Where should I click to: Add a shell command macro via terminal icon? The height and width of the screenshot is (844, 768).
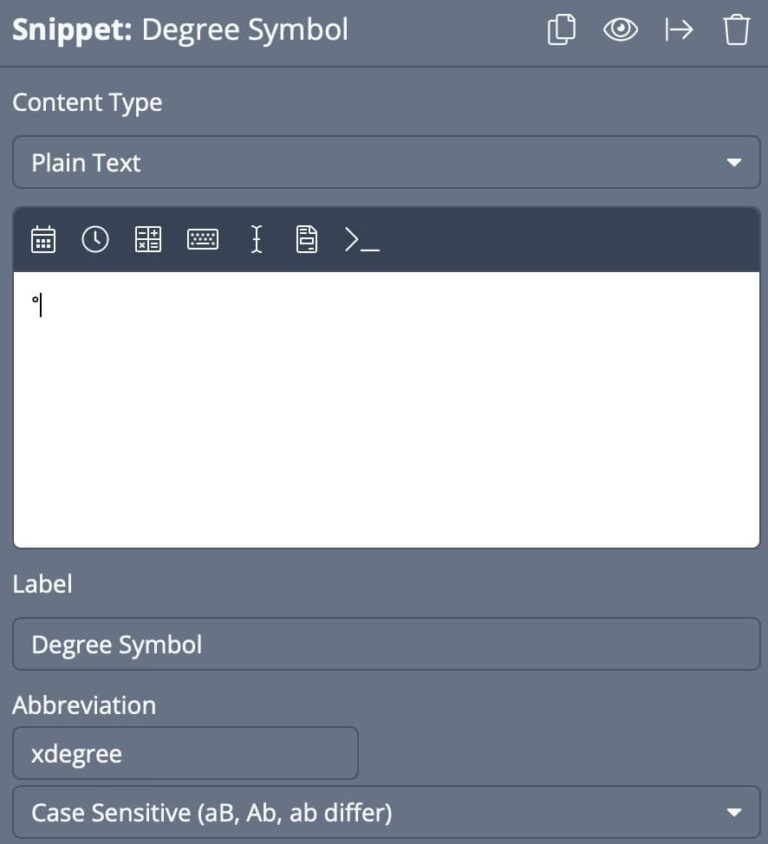364,240
